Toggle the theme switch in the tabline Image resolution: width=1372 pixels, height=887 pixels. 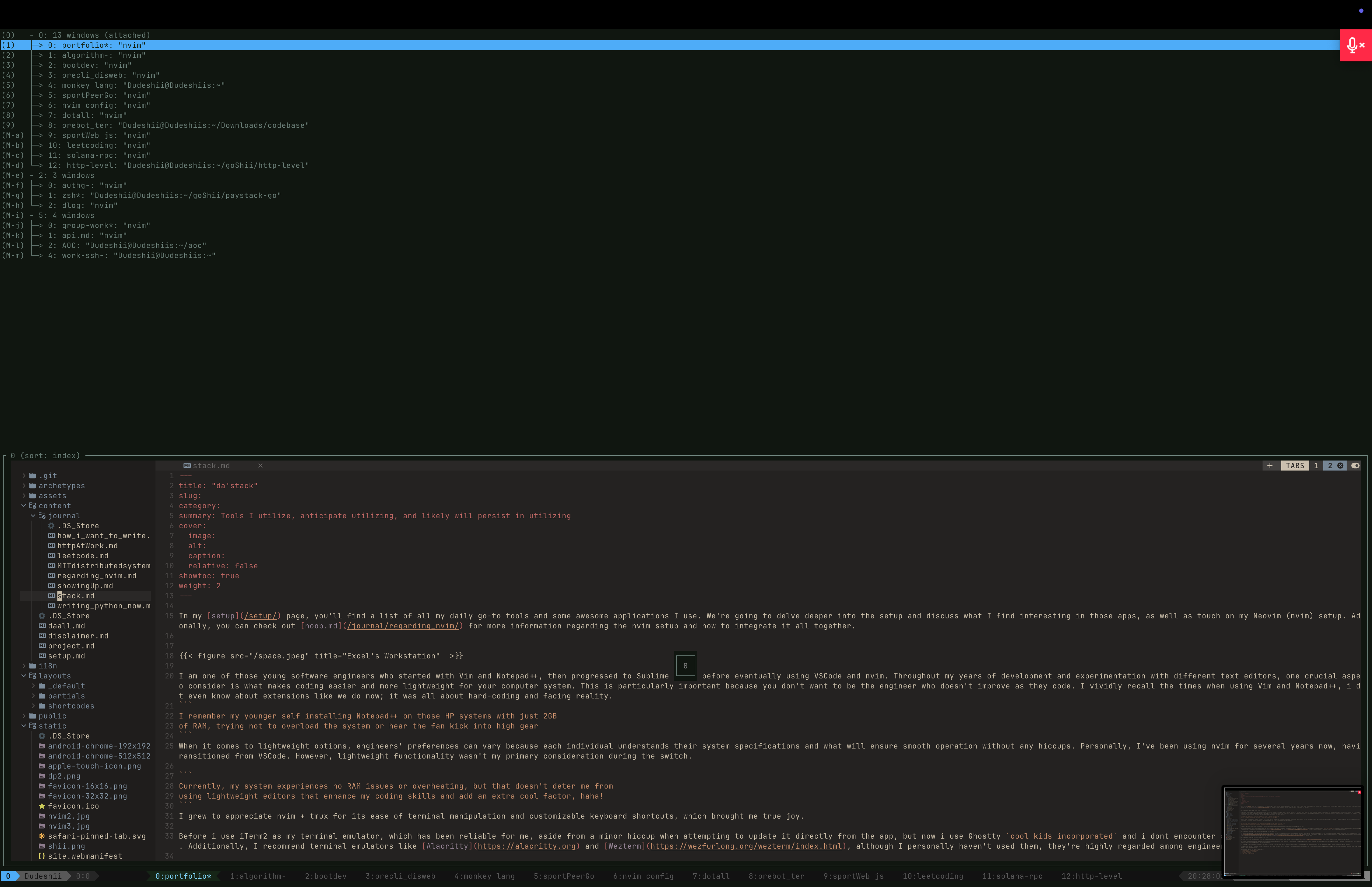pyautogui.click(x=1355, y=466)
